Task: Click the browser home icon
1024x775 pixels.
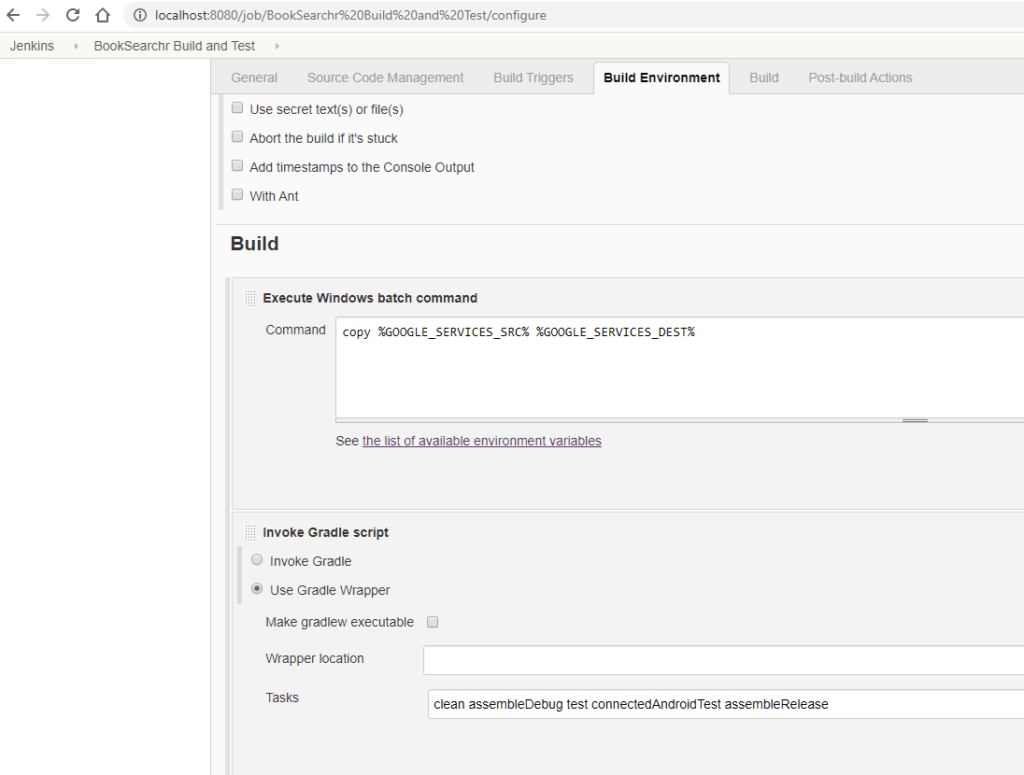Action: tap(102, 15)
